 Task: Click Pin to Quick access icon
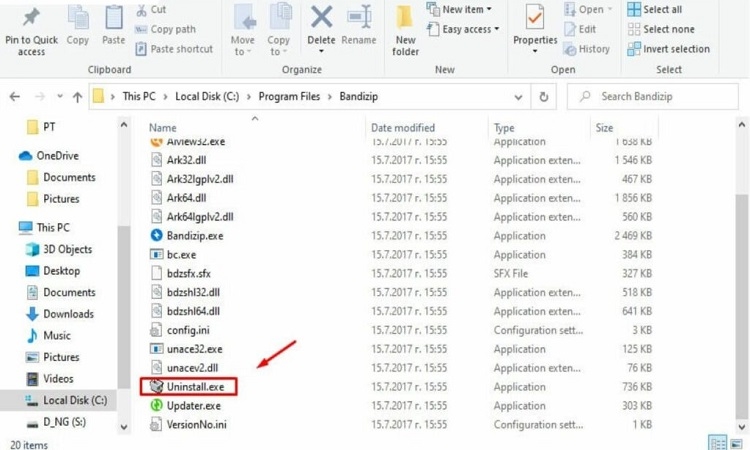(x=32, y=18)
